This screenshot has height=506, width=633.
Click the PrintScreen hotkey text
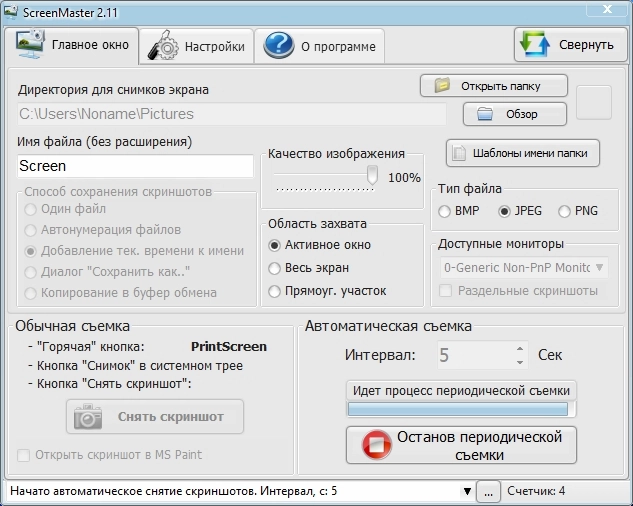click(x=229, y=346)
